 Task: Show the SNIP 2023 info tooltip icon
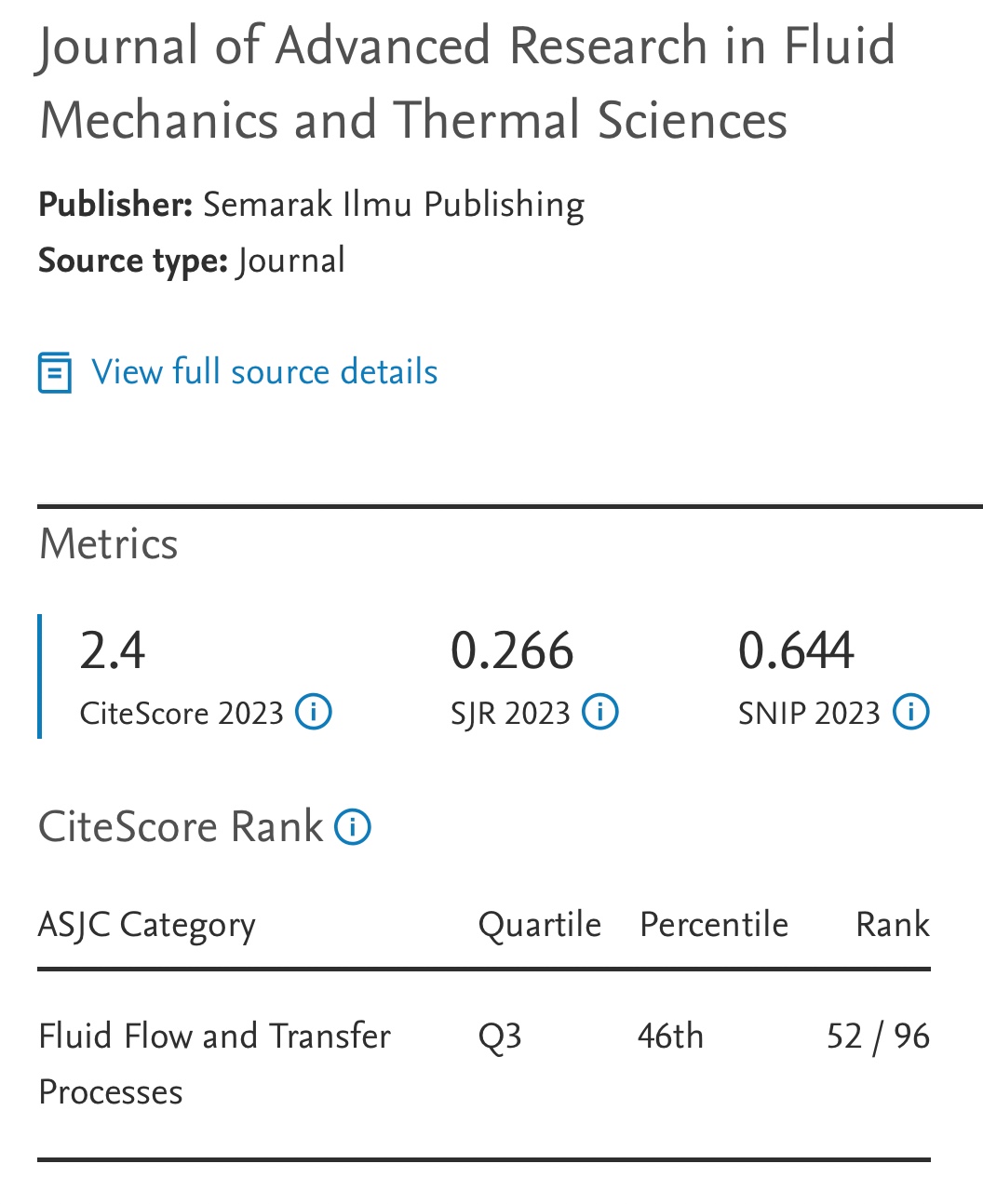coord(910,712)
